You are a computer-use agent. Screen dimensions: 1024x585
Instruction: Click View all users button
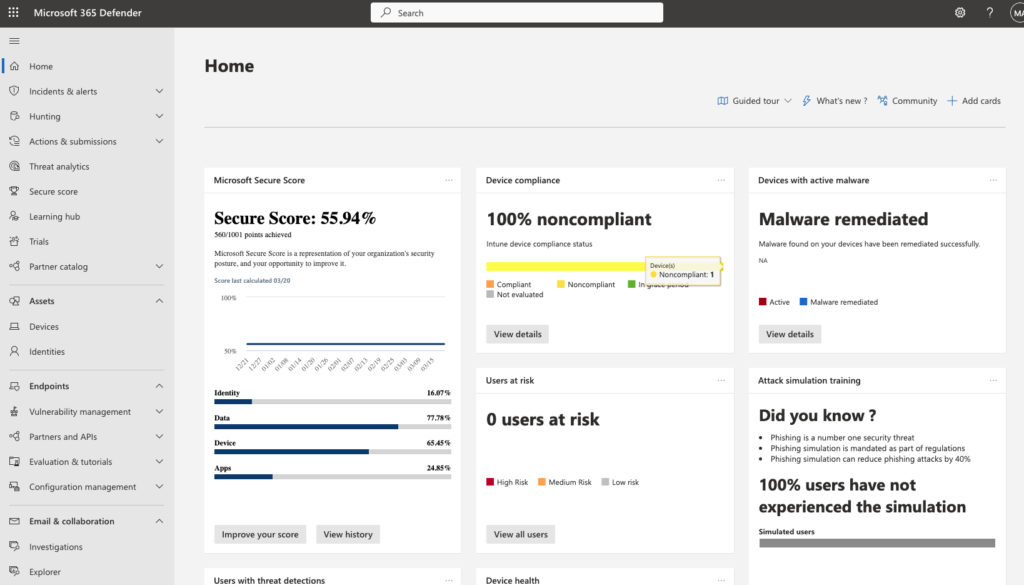tap(520, 534)
